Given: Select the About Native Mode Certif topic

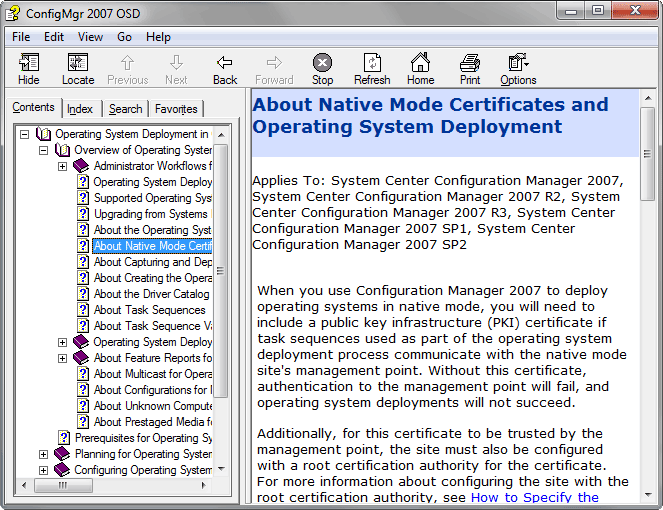Looking at the screenshot, I should 152,246.
